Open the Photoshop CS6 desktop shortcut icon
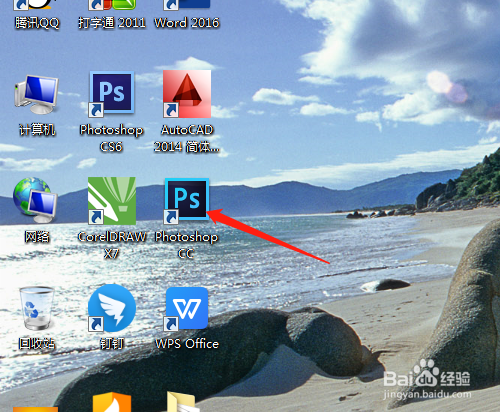The width and height of the screenshot is (500, 412). click(x=111, y=94)
